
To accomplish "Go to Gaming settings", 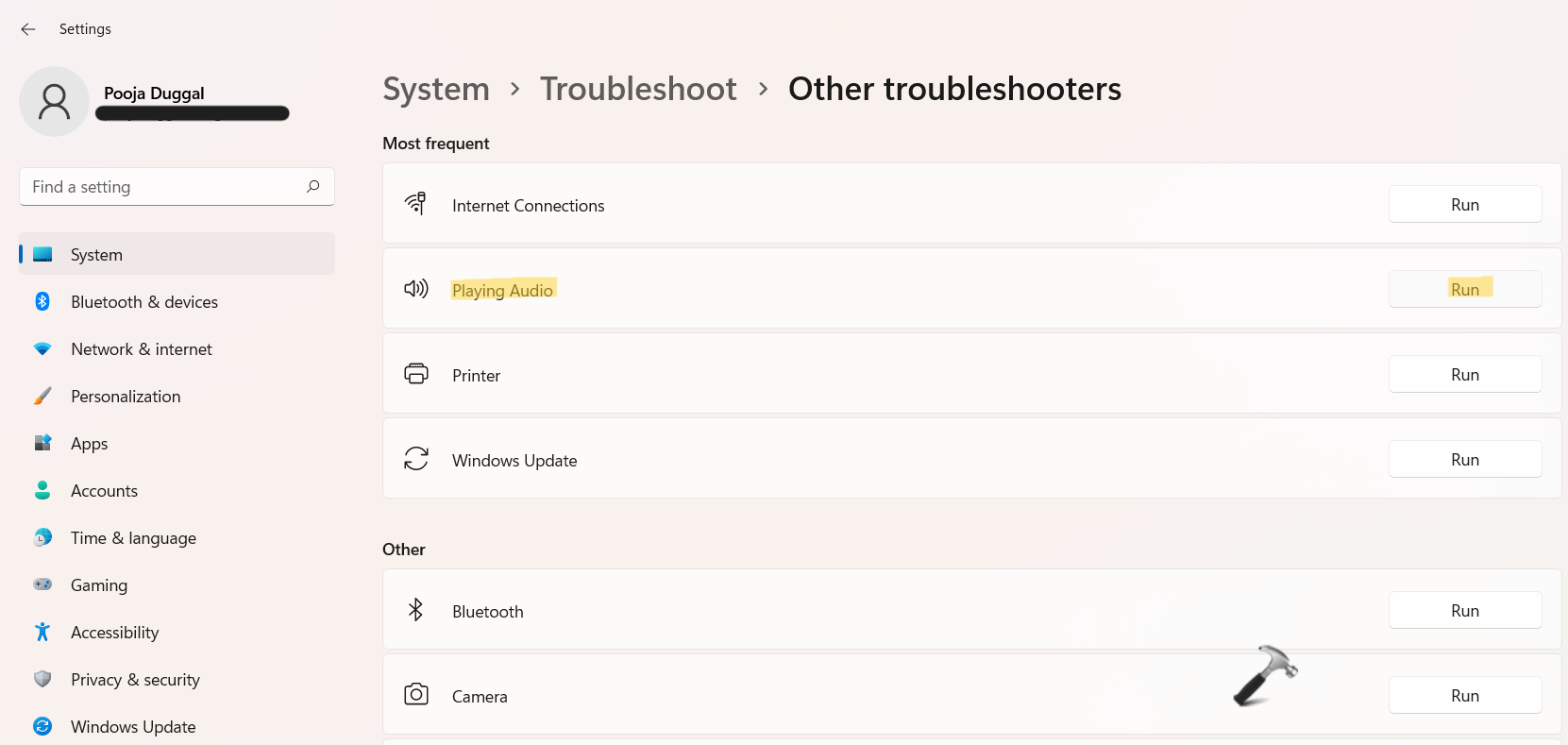I will coord(99,585).
